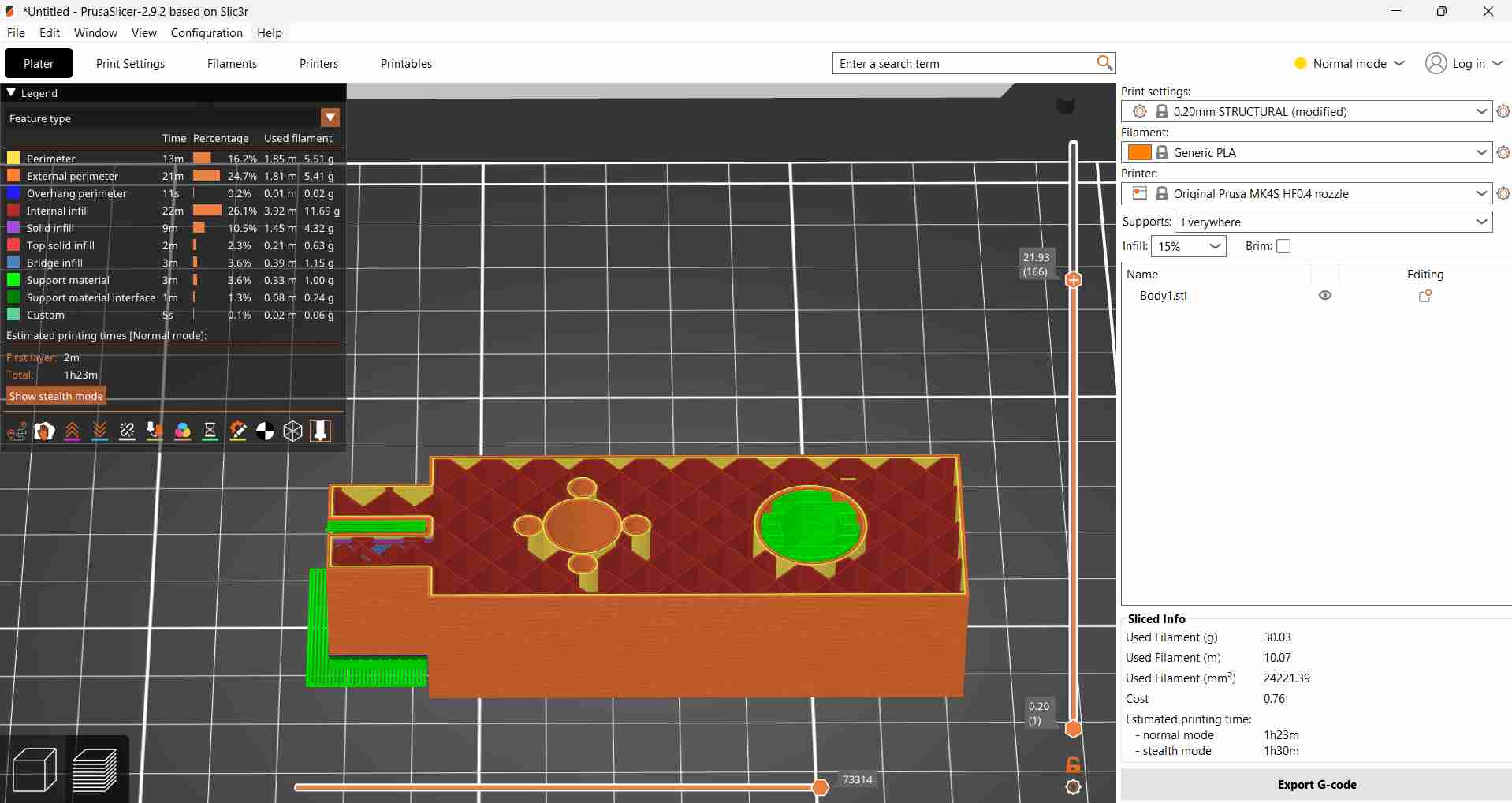This screenshot has width=1512, height=803.
Task: Select the Plater tab
Action: click(39, 64)
